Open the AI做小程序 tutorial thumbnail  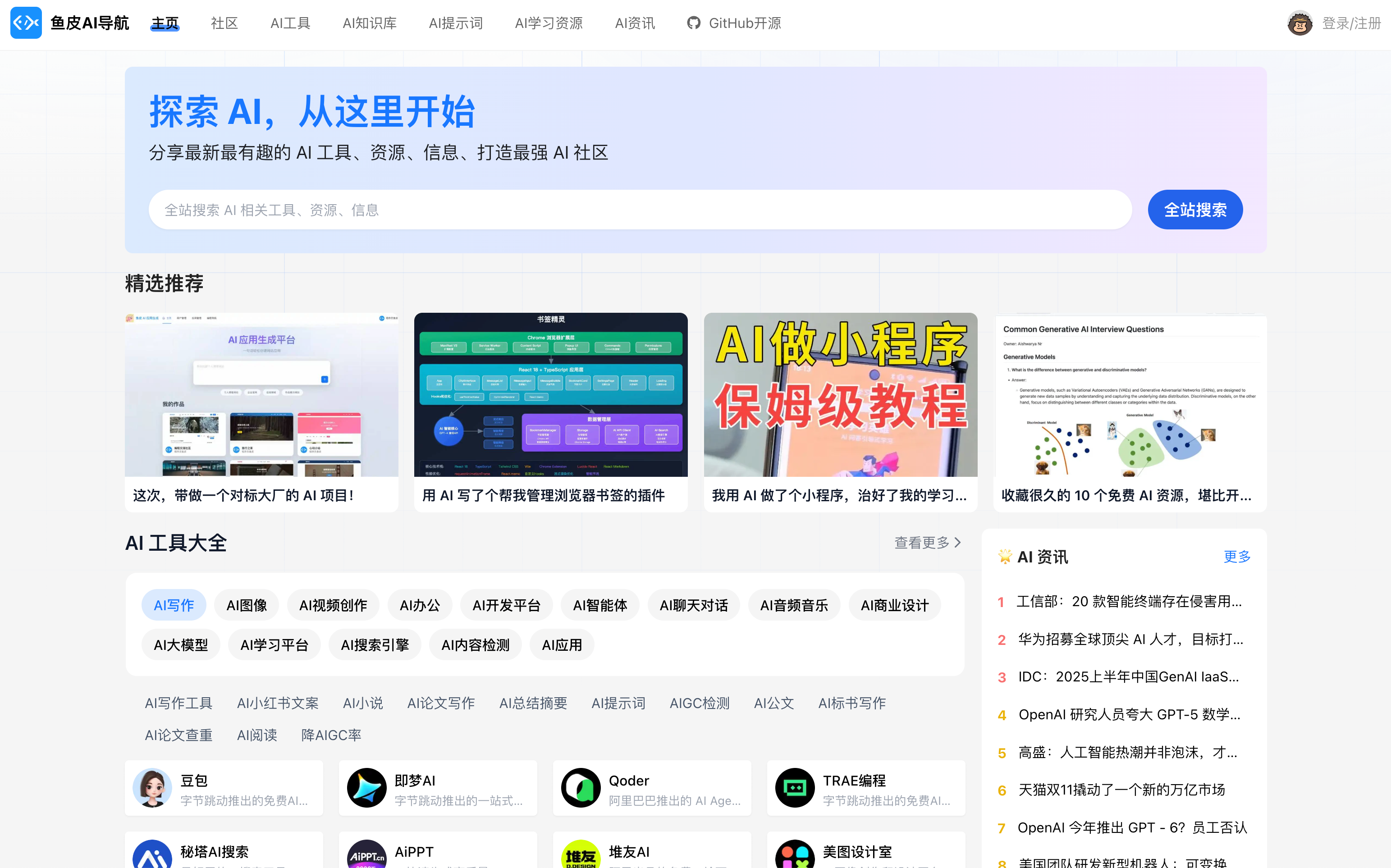(x=840, y=395)
